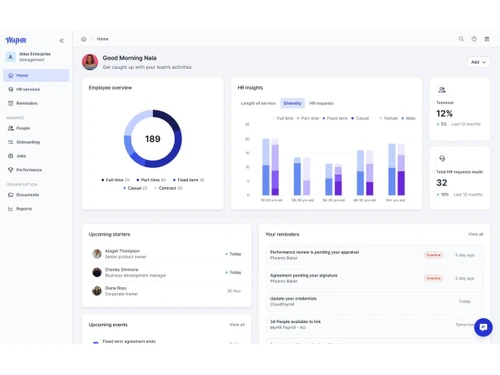Click View all in Upcoming events

point(237,325)
